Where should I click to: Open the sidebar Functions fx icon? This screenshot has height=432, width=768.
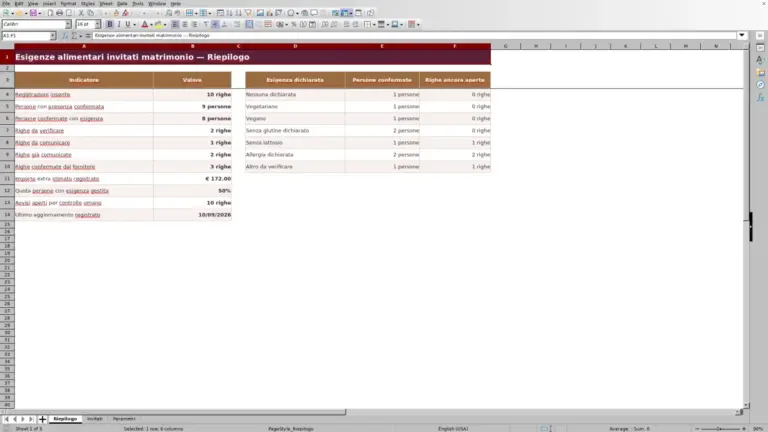pos(760,97)
